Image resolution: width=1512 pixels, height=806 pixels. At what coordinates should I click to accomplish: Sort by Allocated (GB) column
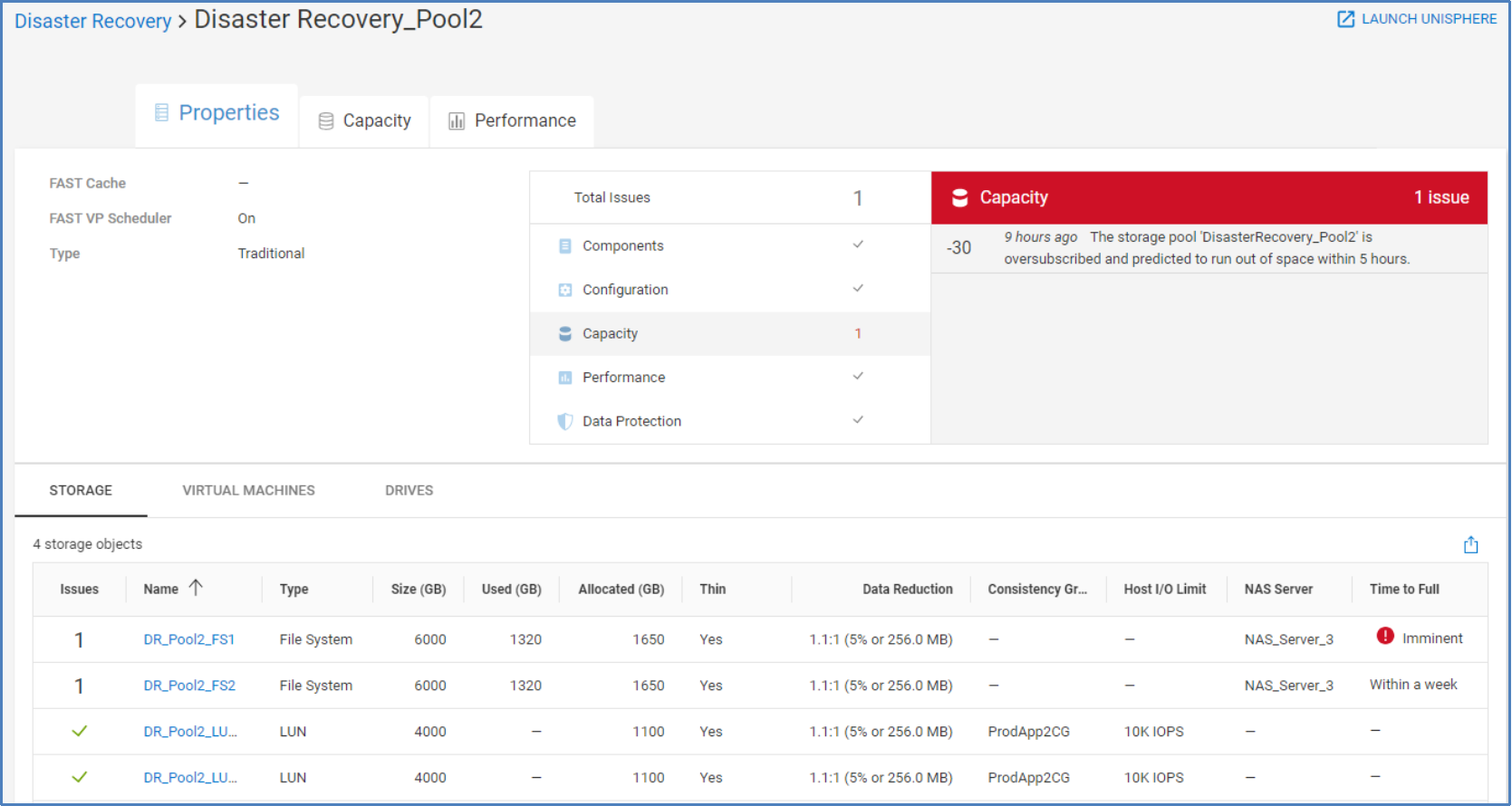621,590
